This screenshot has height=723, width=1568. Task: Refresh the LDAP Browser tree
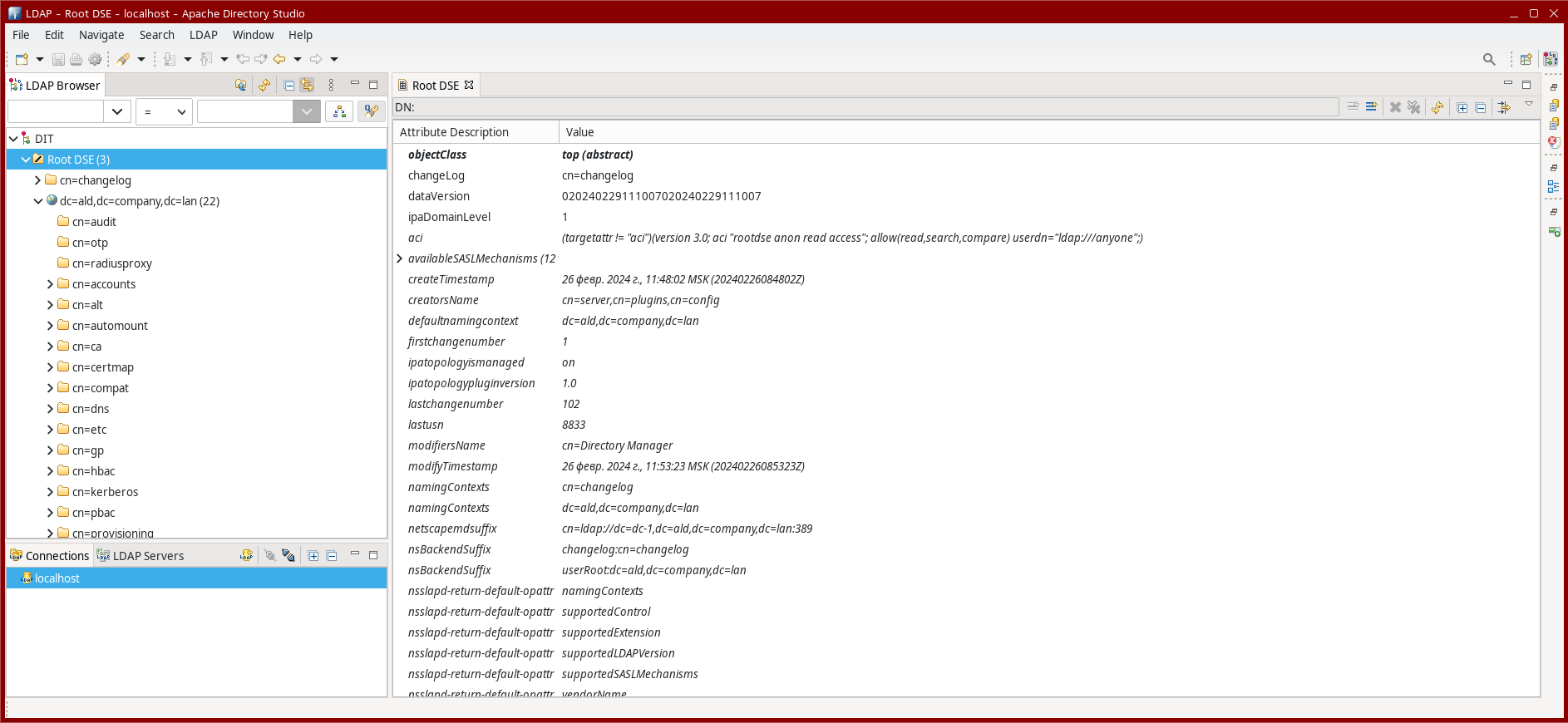coord(264,85)
